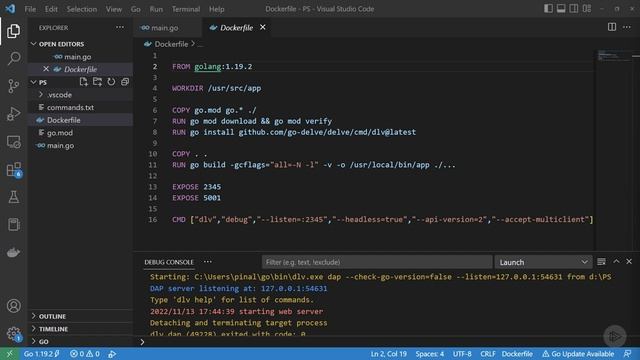The image size is (640, 360).
Task: Click Ln 2, Col 19 cursor position
Action: (x=389, y=353)
